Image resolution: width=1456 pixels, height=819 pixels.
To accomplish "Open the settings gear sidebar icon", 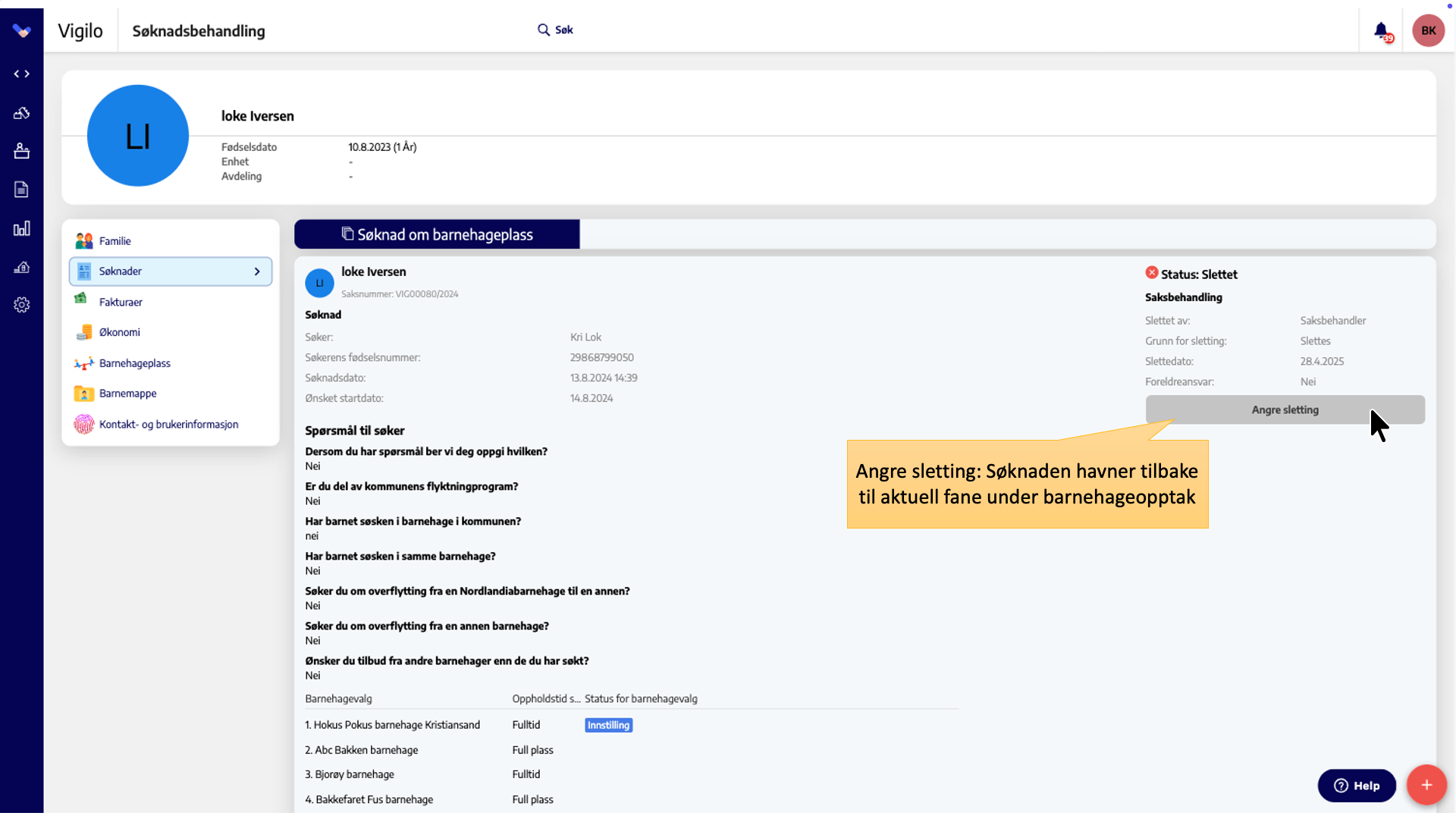I will coord(22,305).
